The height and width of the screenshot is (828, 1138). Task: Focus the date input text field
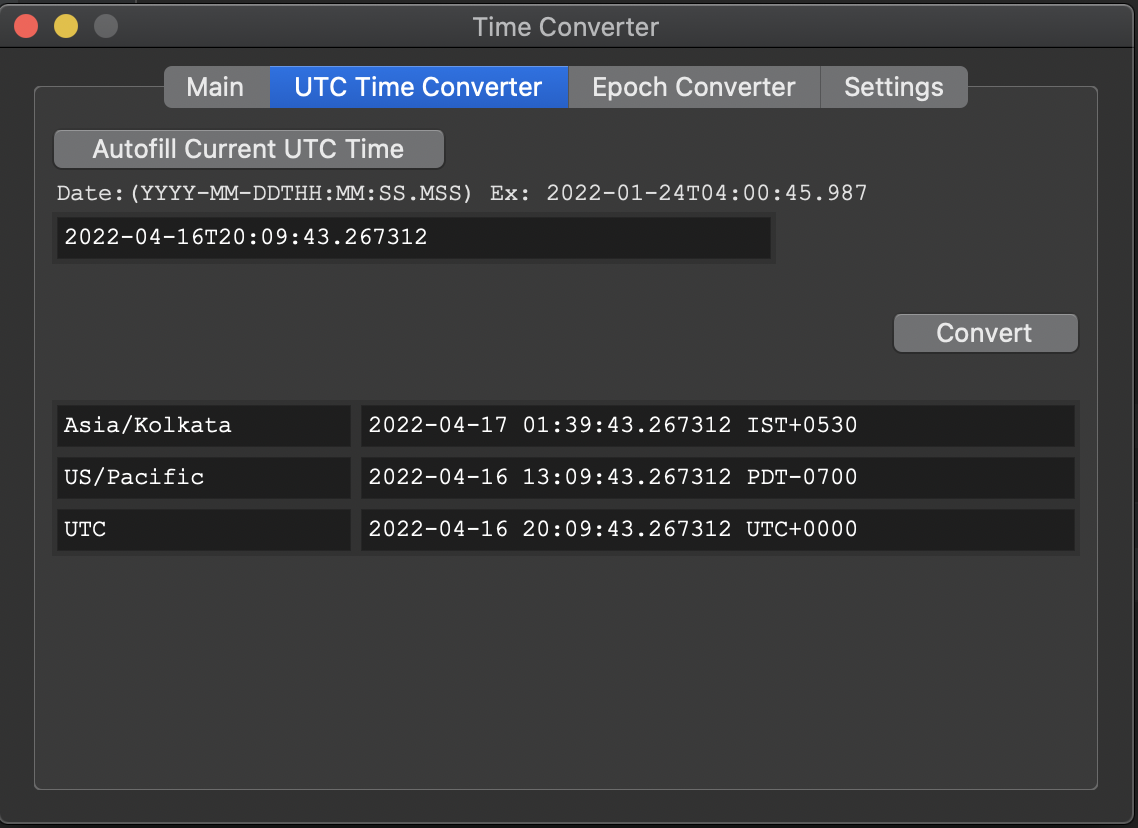(x=413, y=238)
